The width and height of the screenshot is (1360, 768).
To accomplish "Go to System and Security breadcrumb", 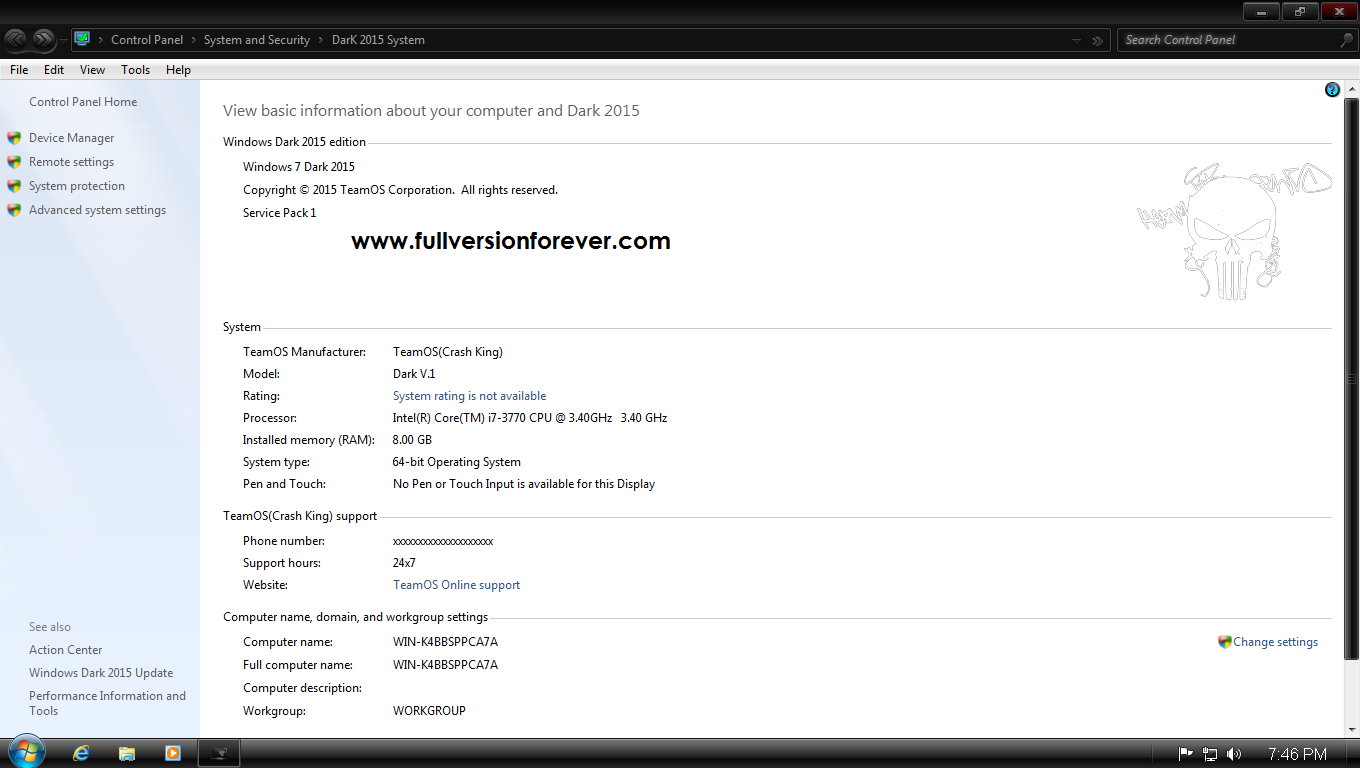I will tap(257, 40).
